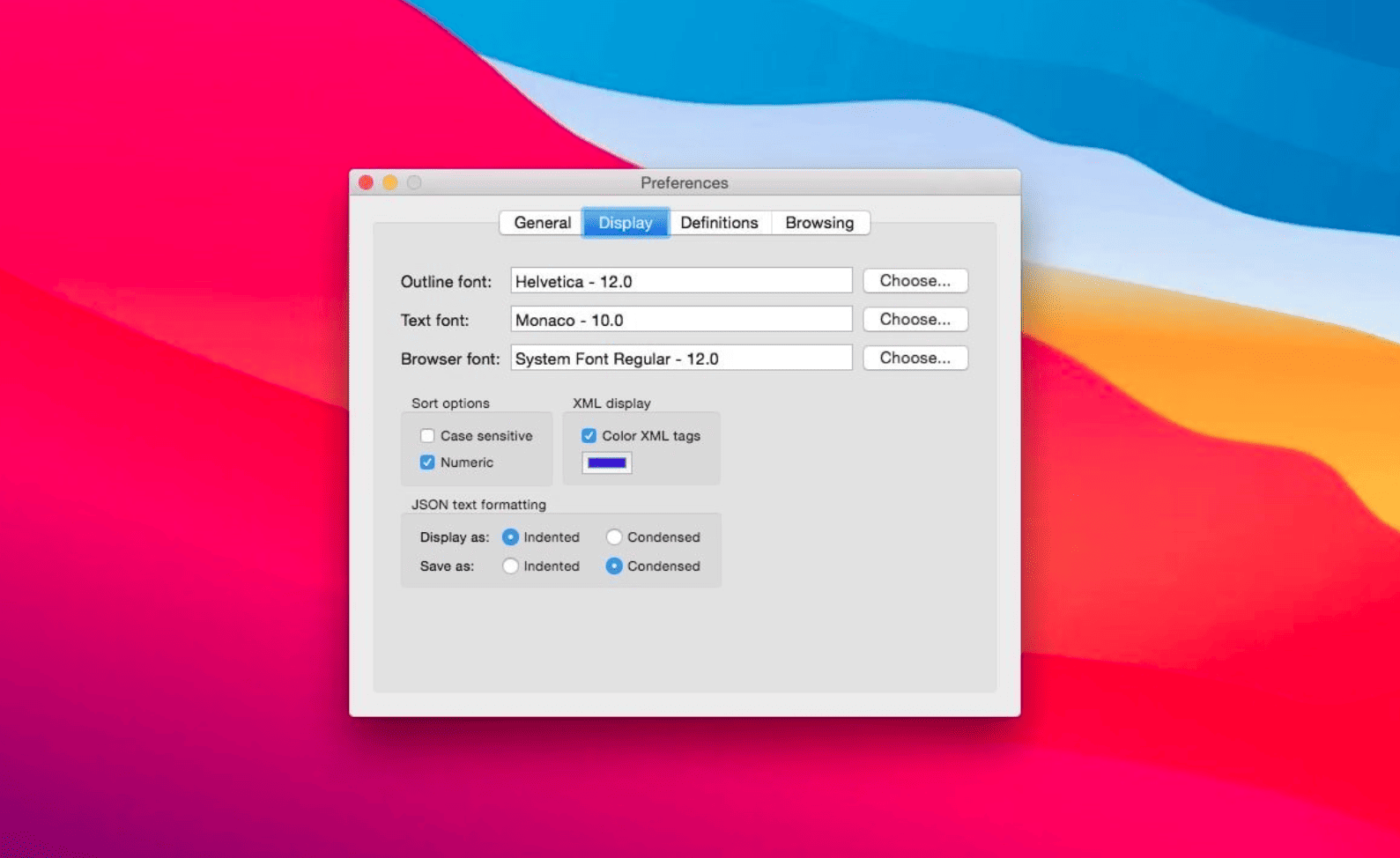Click the Display as: label
The width and height of the screenshot is (1400, 858).
coord(455,537)
